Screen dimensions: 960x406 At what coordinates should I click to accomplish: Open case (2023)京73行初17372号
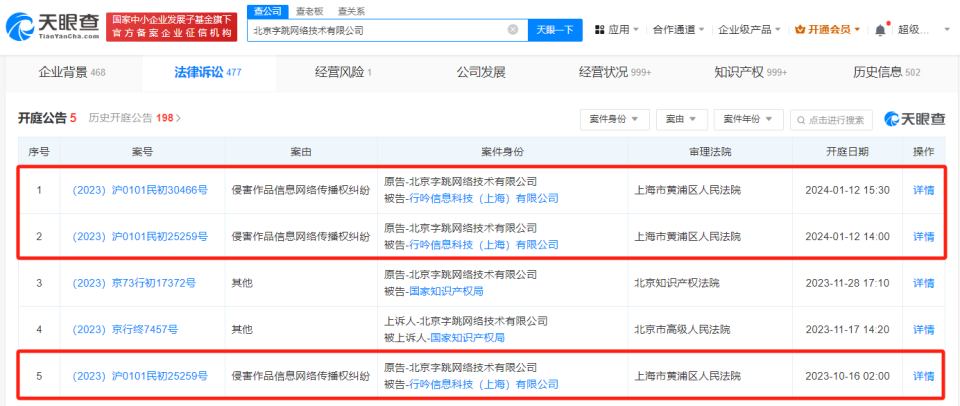tap(134, 283)
